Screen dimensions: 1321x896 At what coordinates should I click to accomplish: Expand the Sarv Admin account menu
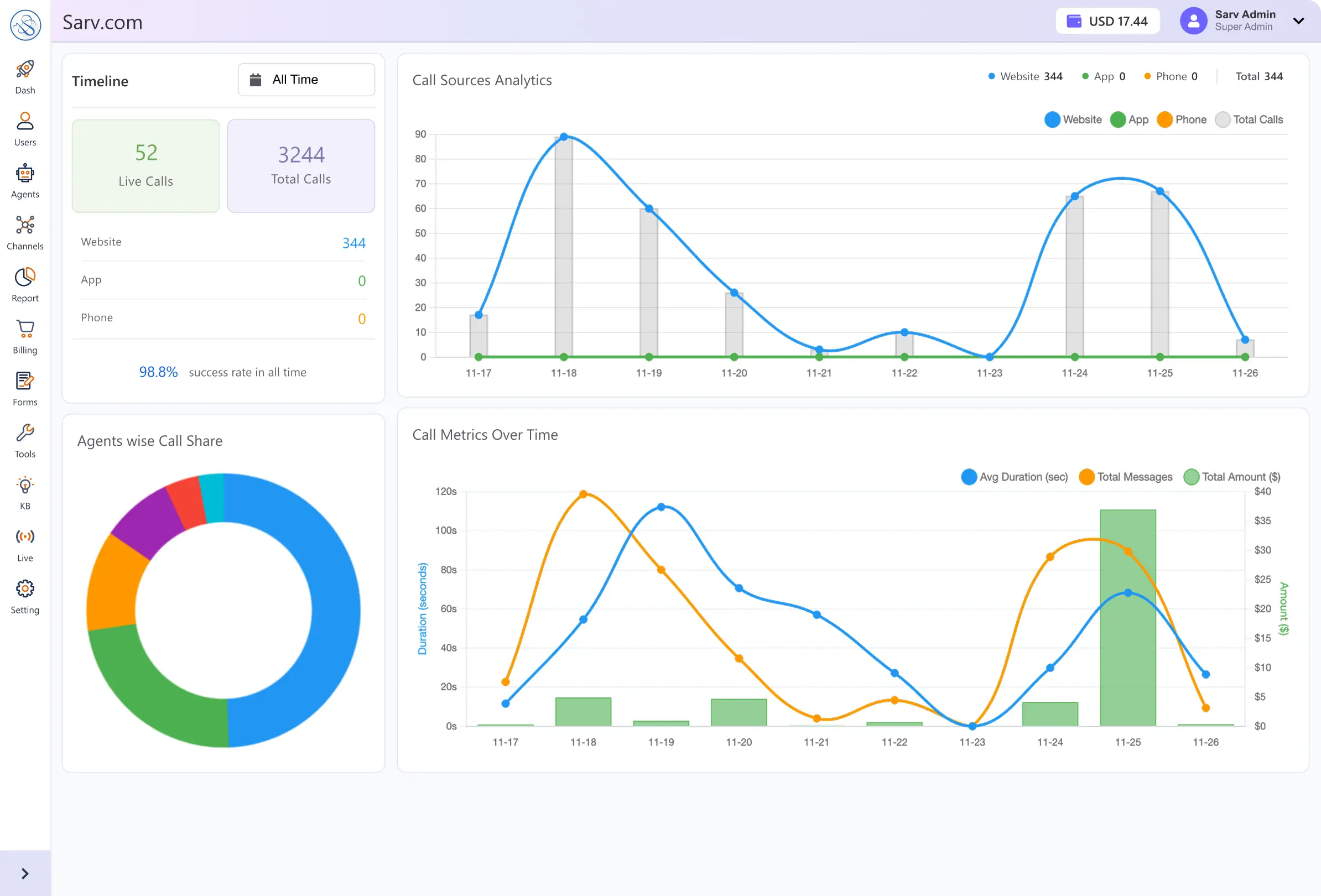pos(1298,21)
